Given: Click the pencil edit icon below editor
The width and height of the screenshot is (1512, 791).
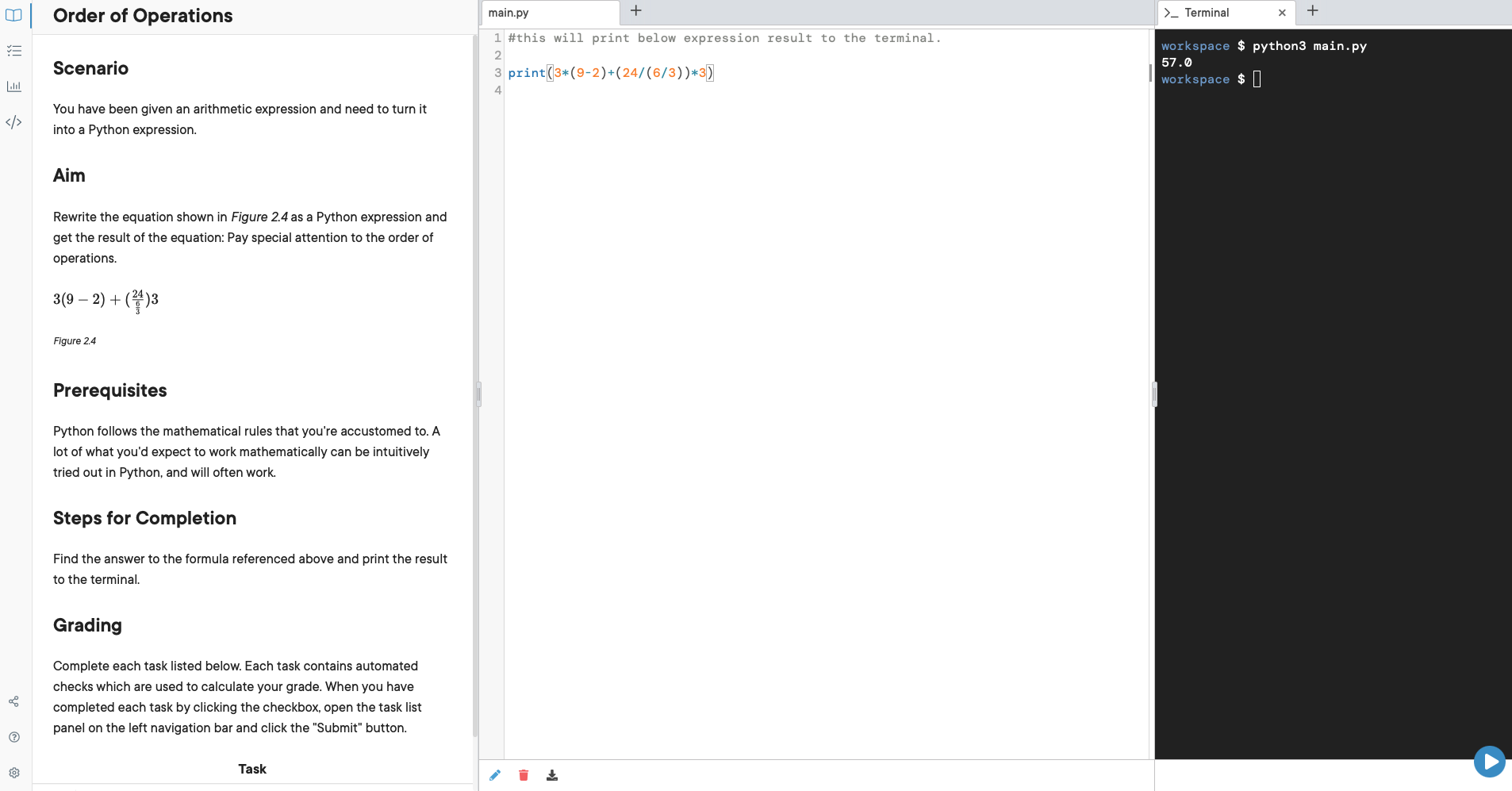Looking at the screenshot, I should point(495,775).
